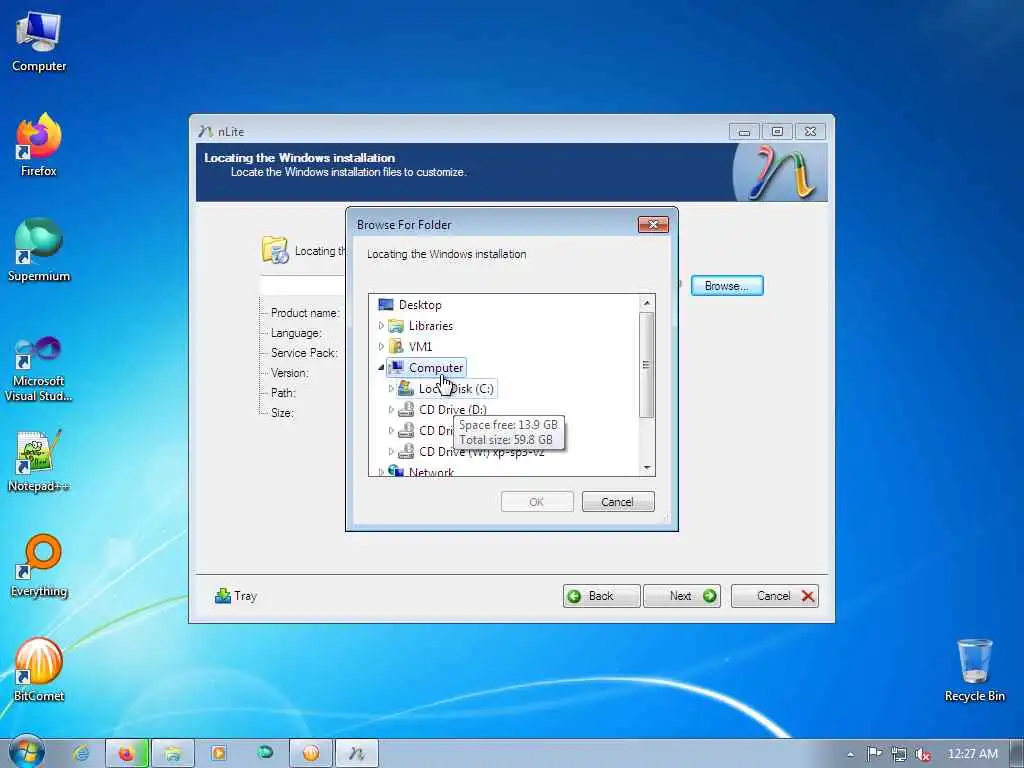1024x768 pixels.
Task: Close the Browse For Folder dialog
Action: click(653, 225)
